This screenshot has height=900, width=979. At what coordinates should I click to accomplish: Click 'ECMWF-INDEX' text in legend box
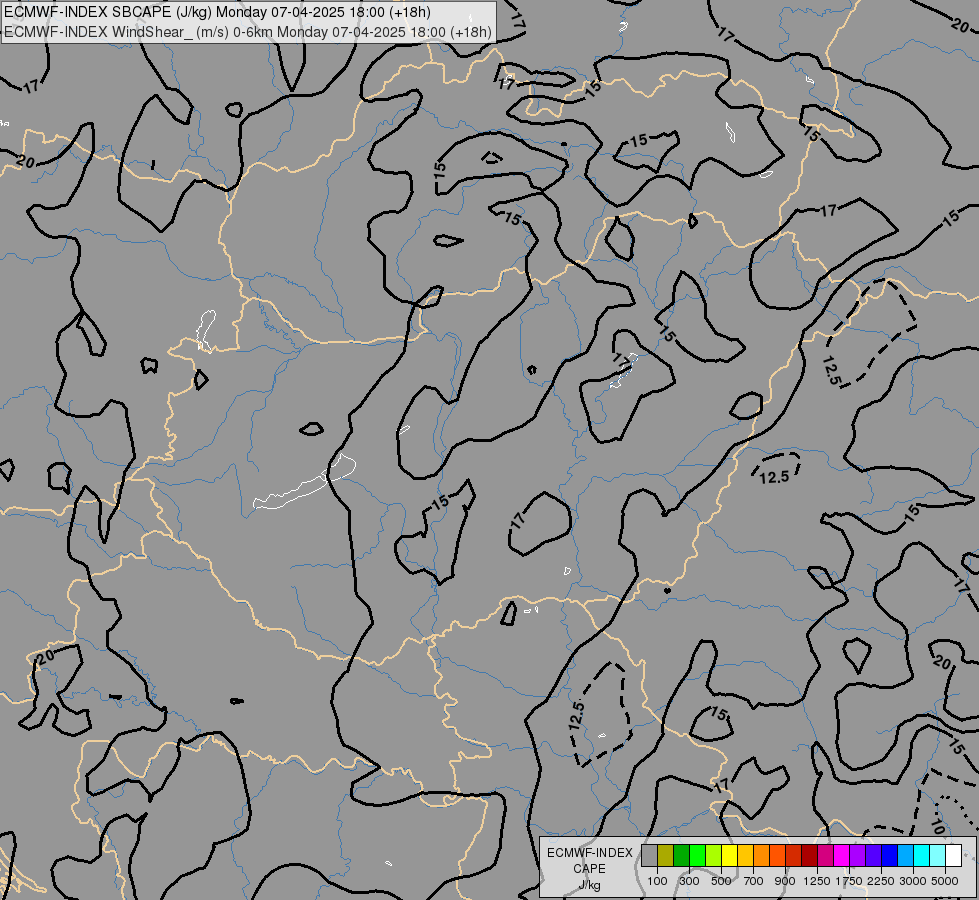click(589, 853)
